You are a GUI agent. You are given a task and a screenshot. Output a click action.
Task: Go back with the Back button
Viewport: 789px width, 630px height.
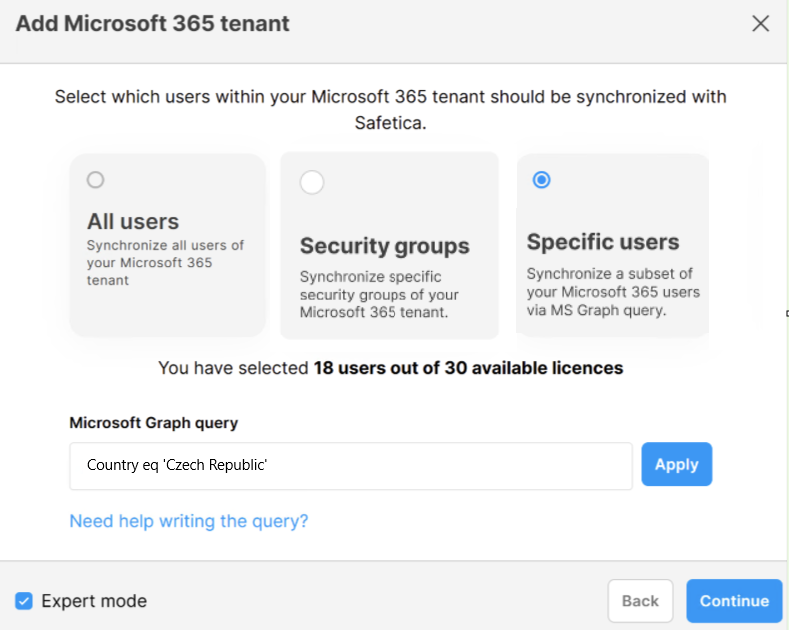click(640, 601)
